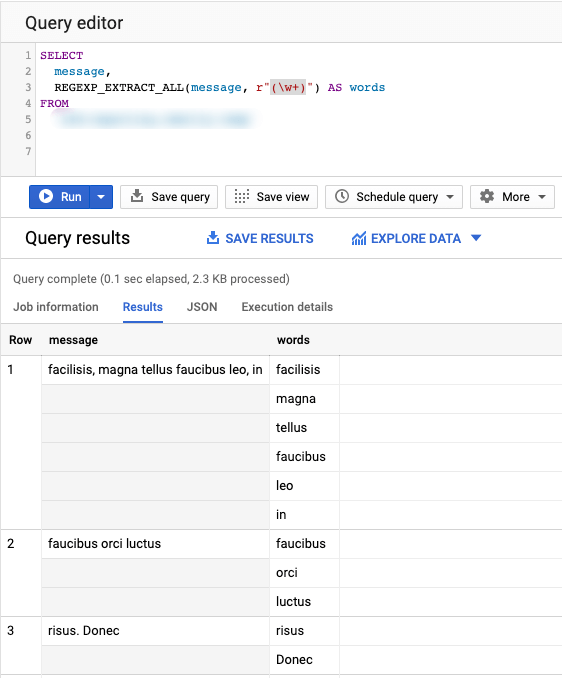This screenshot has height=678, width=562.
Task: Click the SELECT keyword in the editor
Action: click(x=61, y=55)
